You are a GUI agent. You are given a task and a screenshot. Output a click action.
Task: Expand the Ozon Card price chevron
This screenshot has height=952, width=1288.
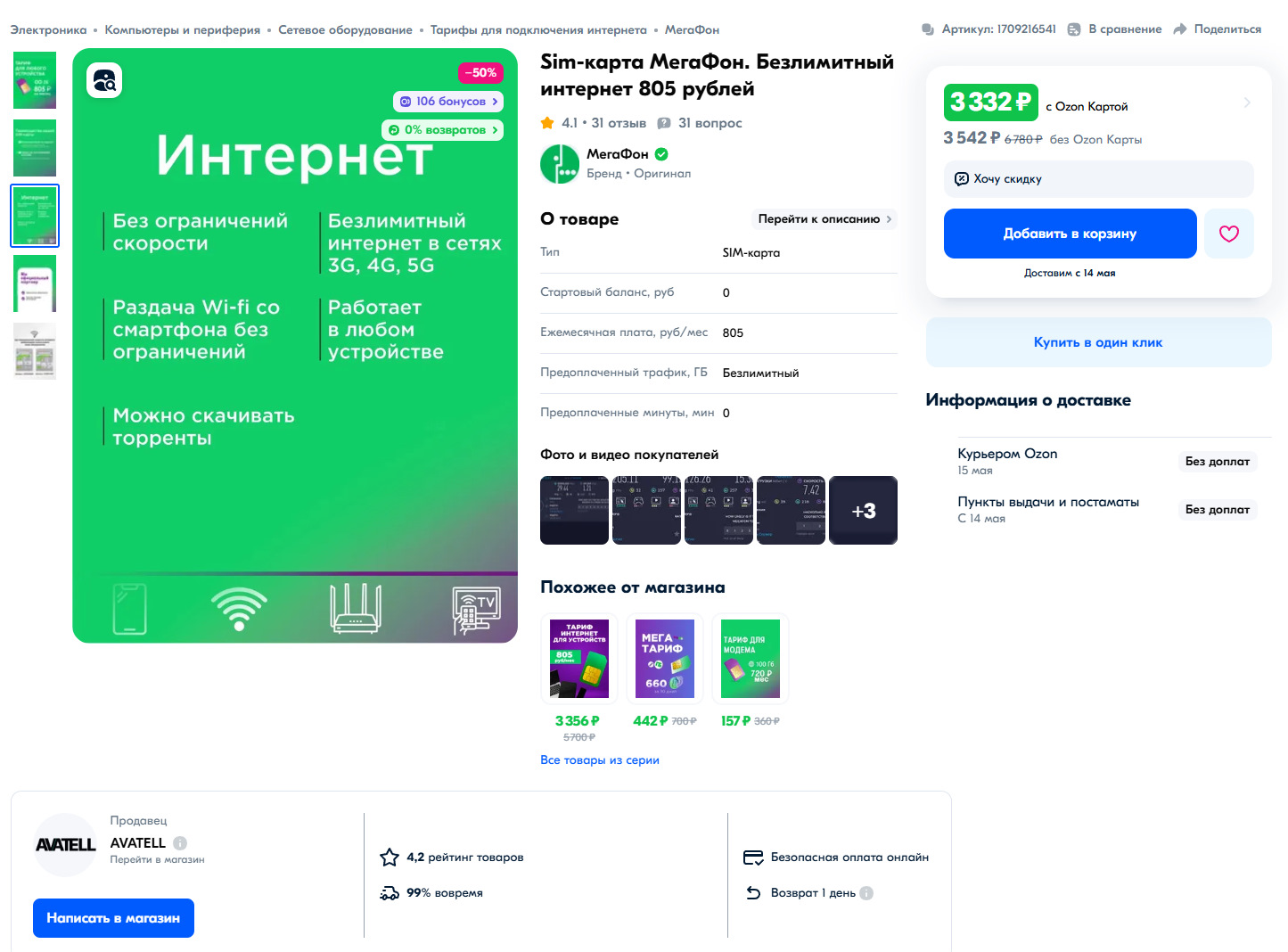(x=1247, y=103)
